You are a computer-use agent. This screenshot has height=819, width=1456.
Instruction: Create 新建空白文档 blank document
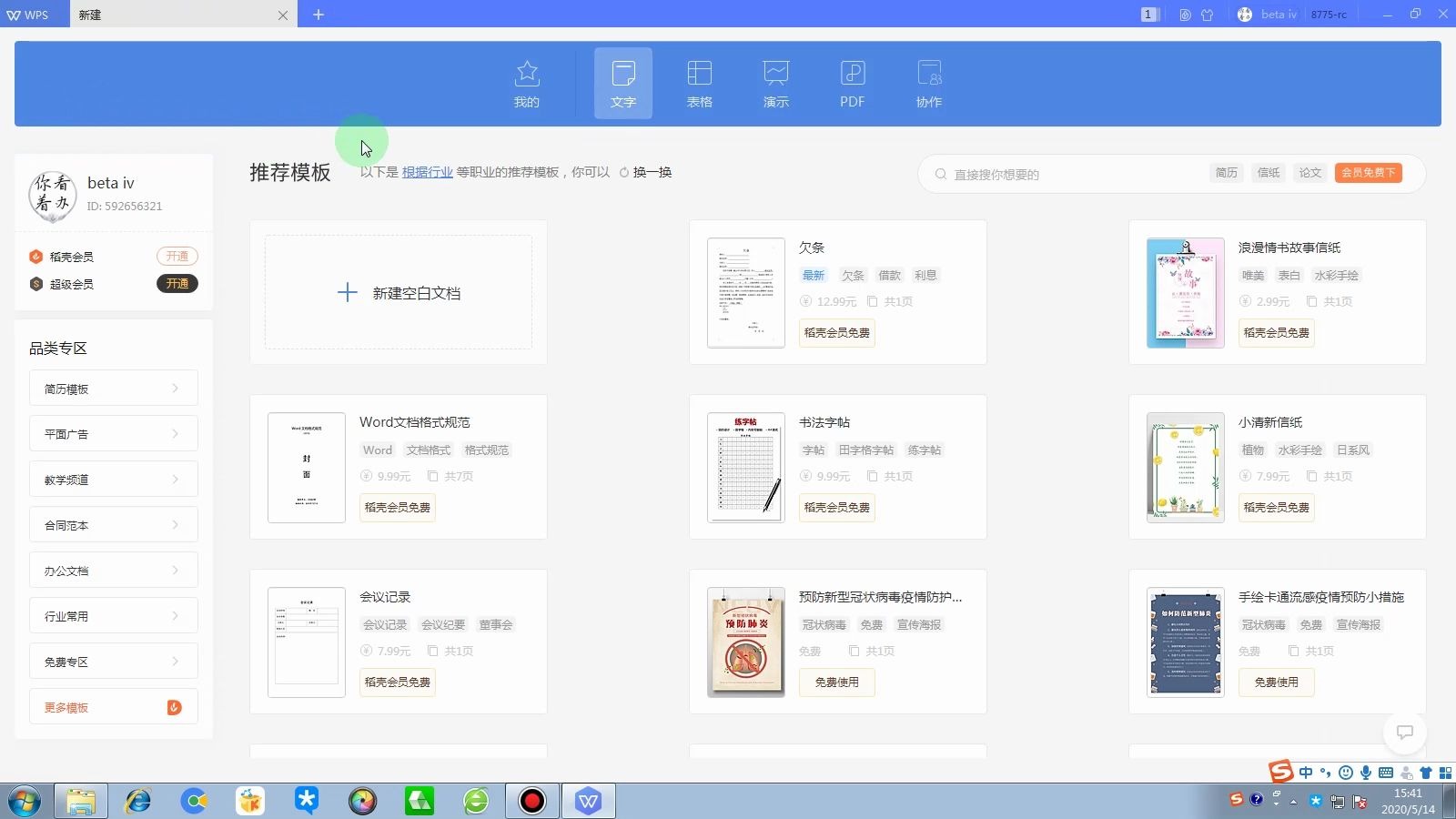pos(399,293)
